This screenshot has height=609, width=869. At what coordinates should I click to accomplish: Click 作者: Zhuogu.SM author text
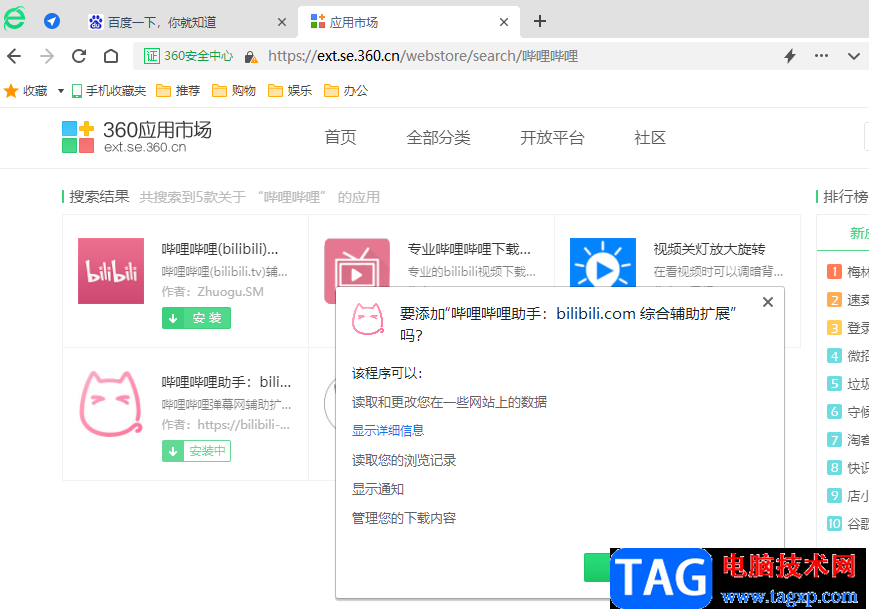212,292
